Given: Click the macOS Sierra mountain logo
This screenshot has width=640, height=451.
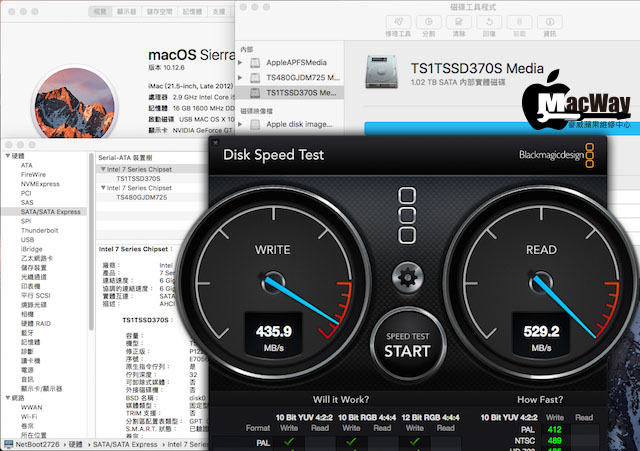Looking at the screenshot, I should click(75, 104).
